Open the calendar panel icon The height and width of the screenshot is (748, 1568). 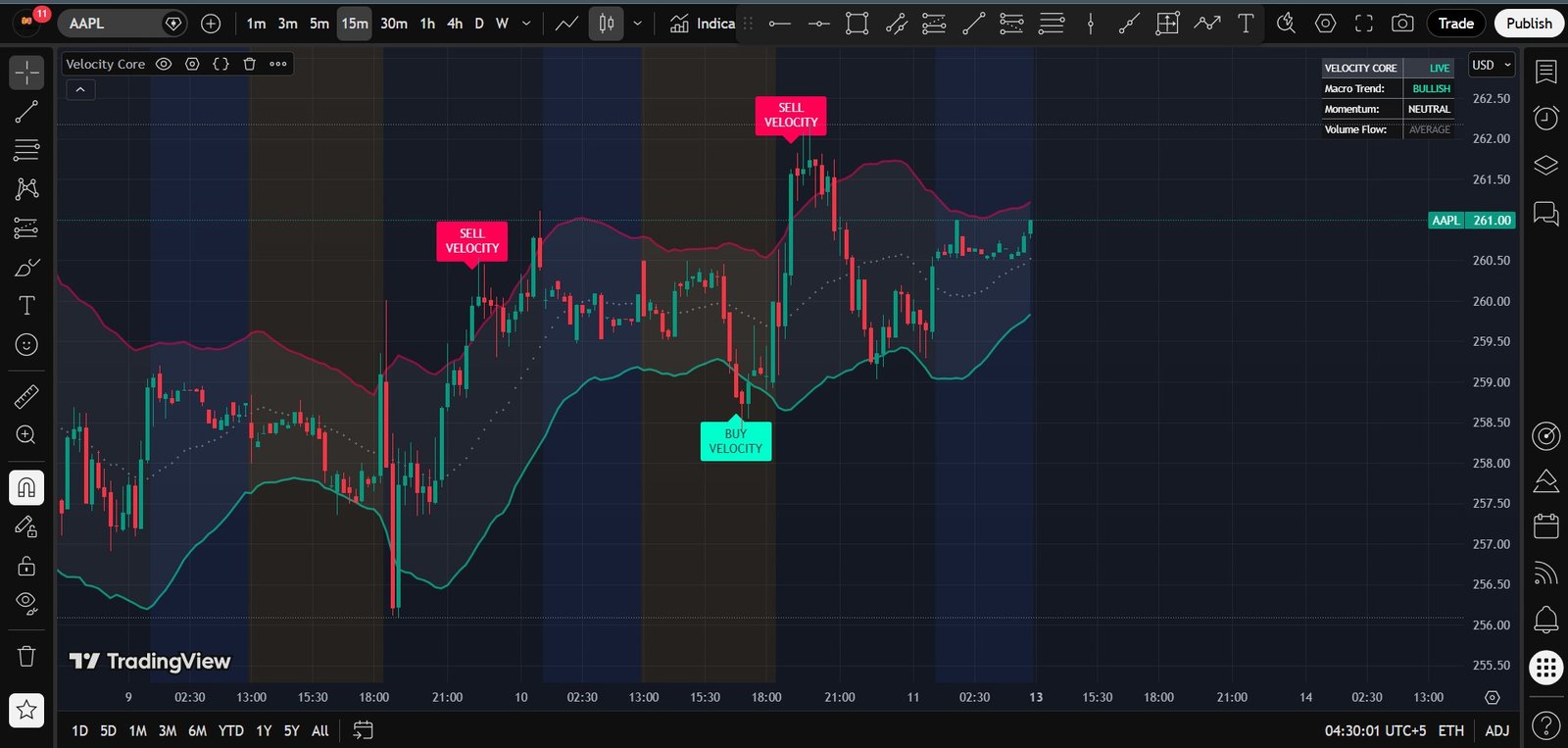pyautogui.click(x=1545, y=526)
